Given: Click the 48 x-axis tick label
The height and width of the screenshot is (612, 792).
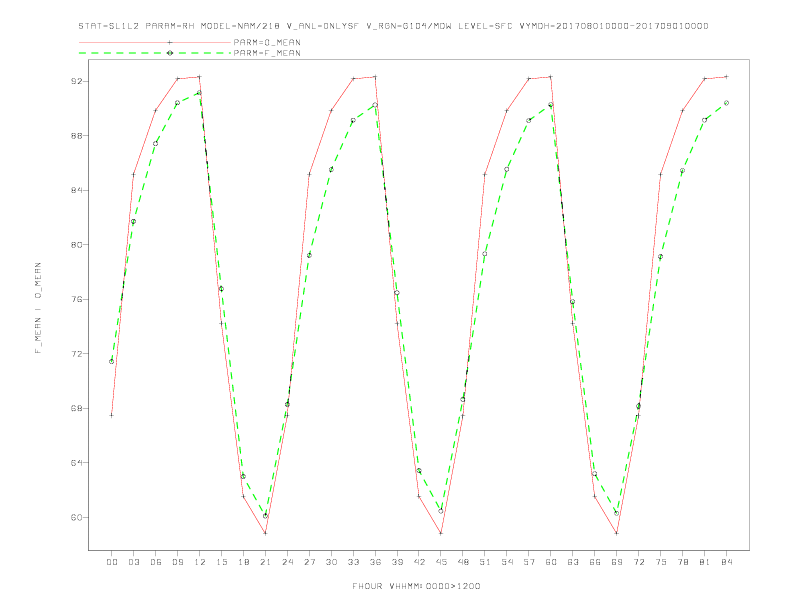Looking at the screenshot, I should pos(463,562).
